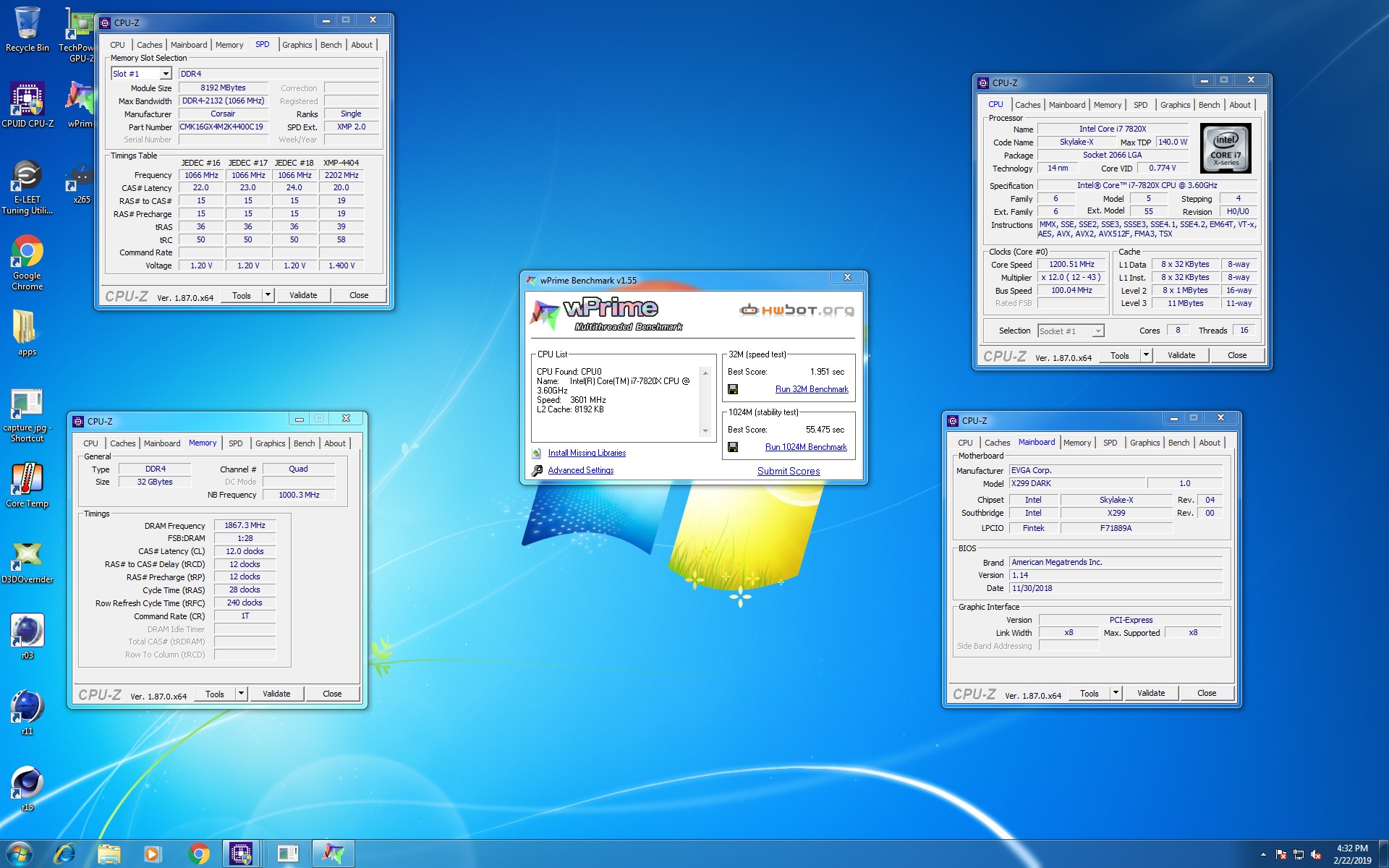Click Run 1024M Benchmark link

[x=806, y=447]
